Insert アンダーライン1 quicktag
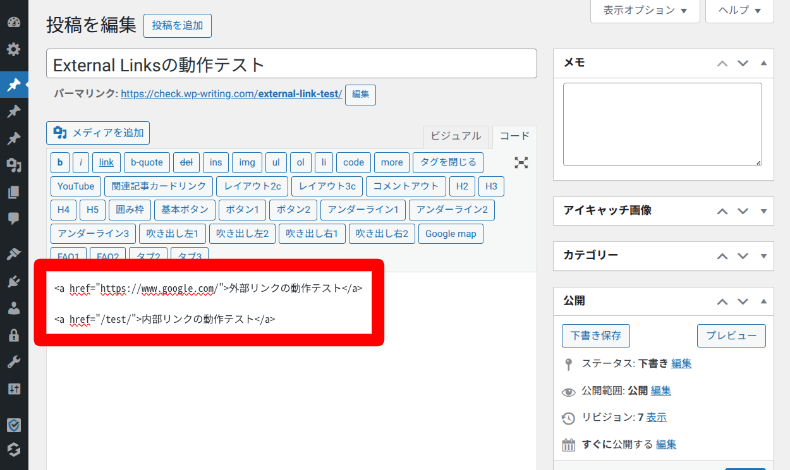This screenshot has width=790, height=470. click(363, 210)
